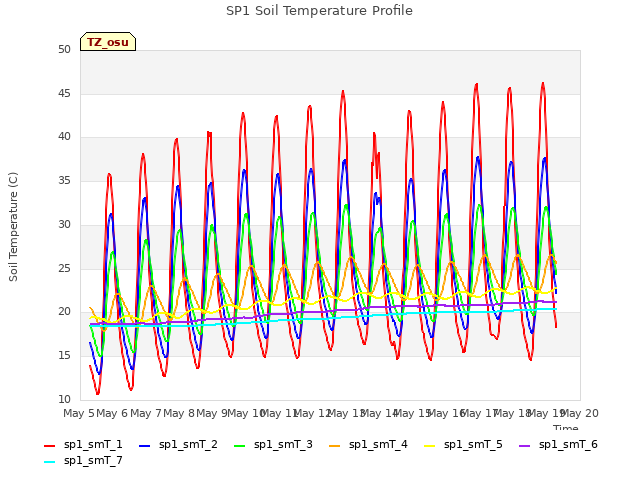Click the Soil Temperature (C) axis label

pyautogui.click(x=13, y=227)
